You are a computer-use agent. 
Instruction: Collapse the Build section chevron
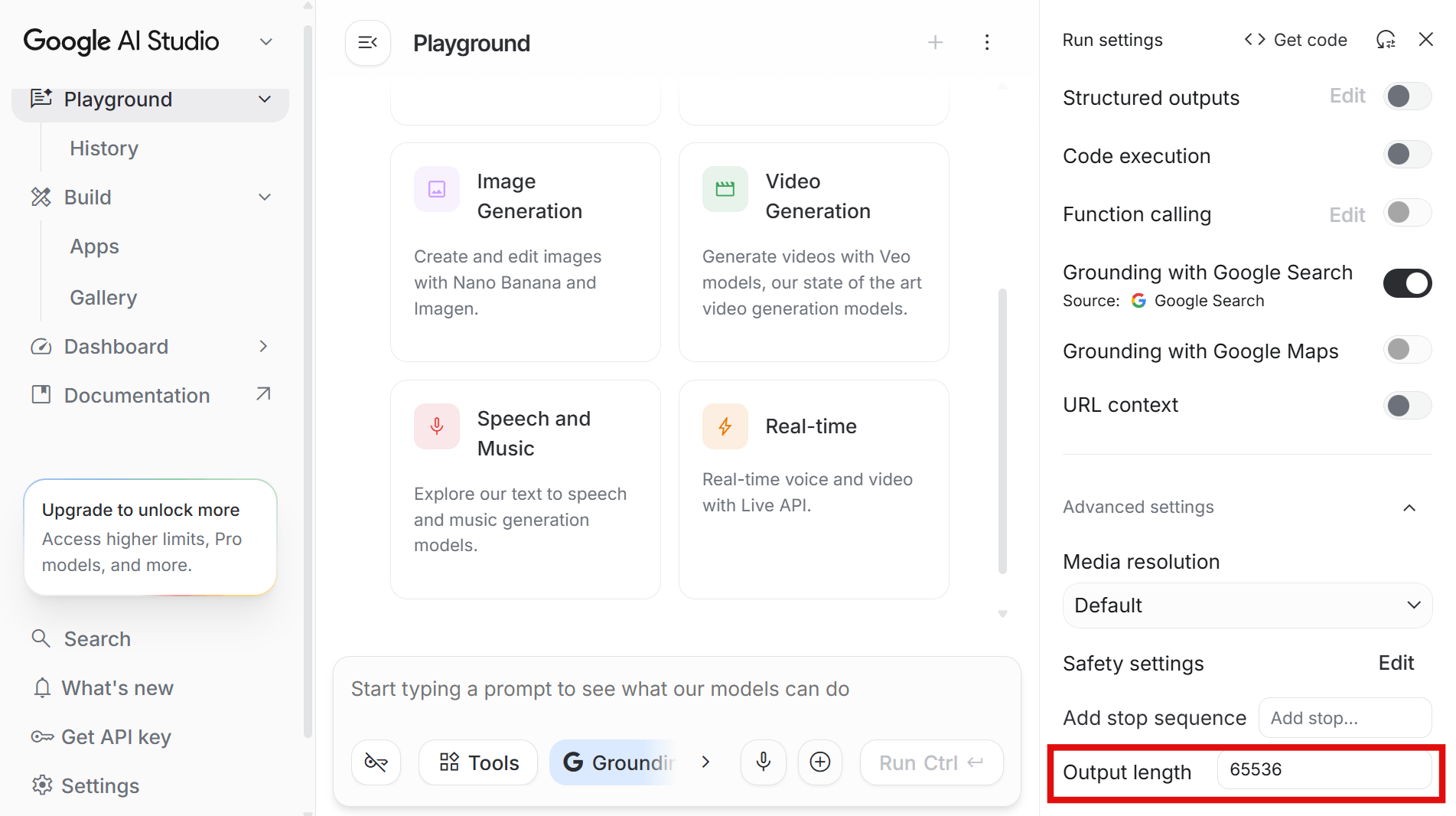click(x=265, y=197)
